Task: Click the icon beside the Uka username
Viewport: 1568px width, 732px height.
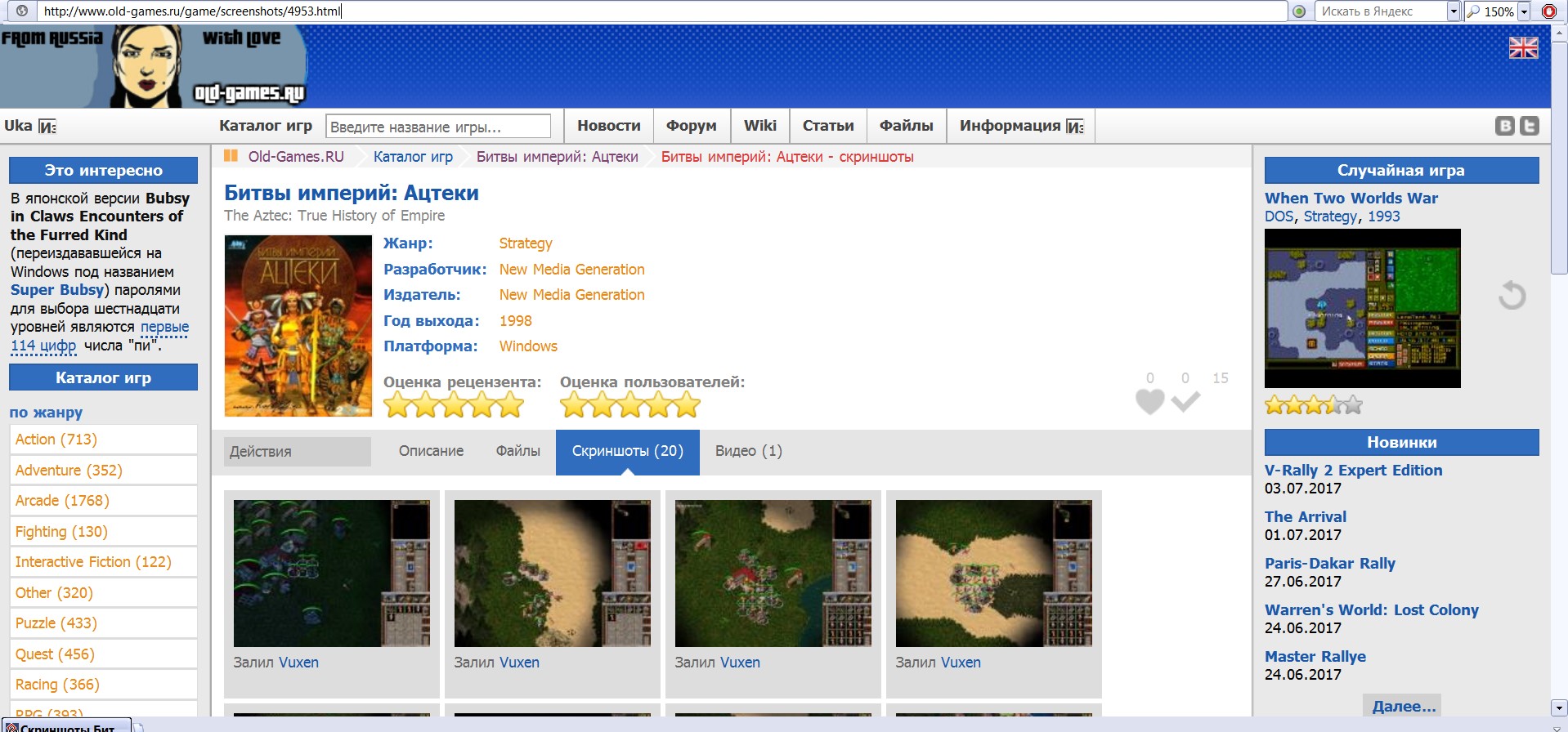Action: [47, 127]
